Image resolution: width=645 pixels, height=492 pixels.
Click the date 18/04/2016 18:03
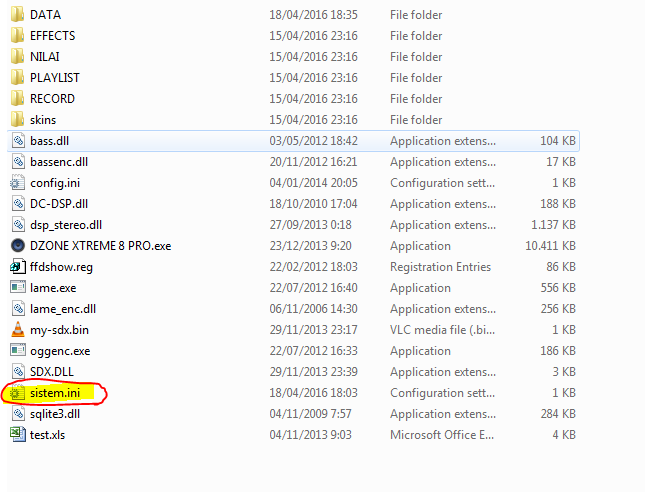313,392
